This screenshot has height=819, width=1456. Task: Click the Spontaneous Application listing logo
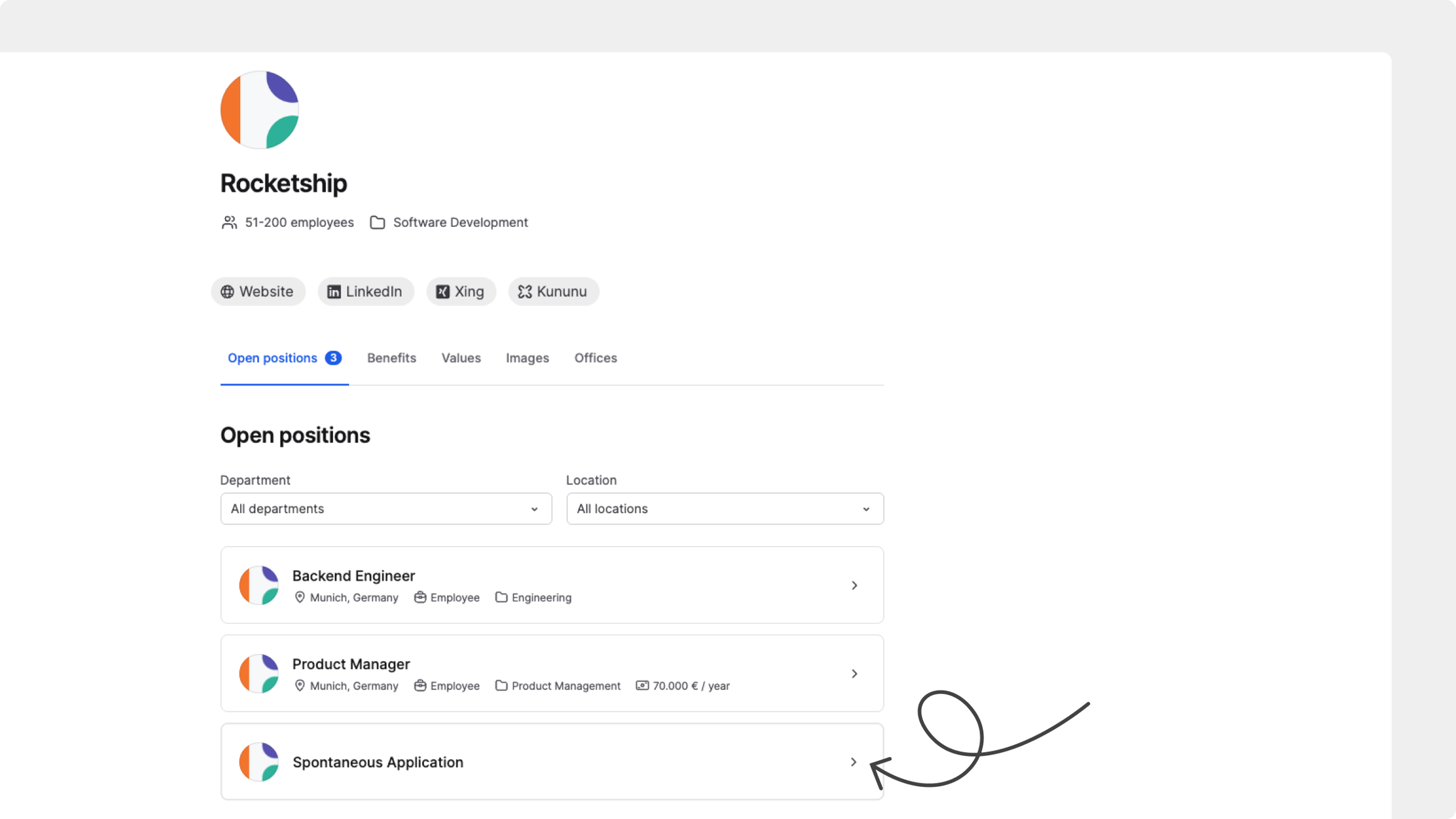[x=259, y=762]
